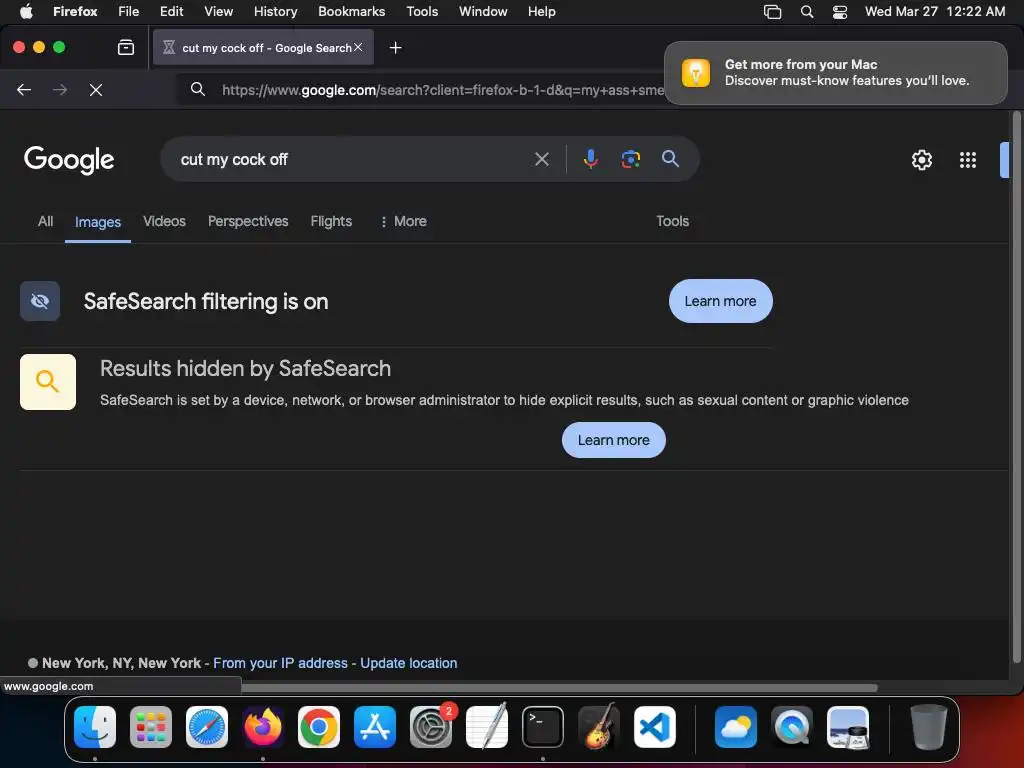This screenshot has width=1024, height=768.
Task: Switch to the All results tab
Action: 45,221
